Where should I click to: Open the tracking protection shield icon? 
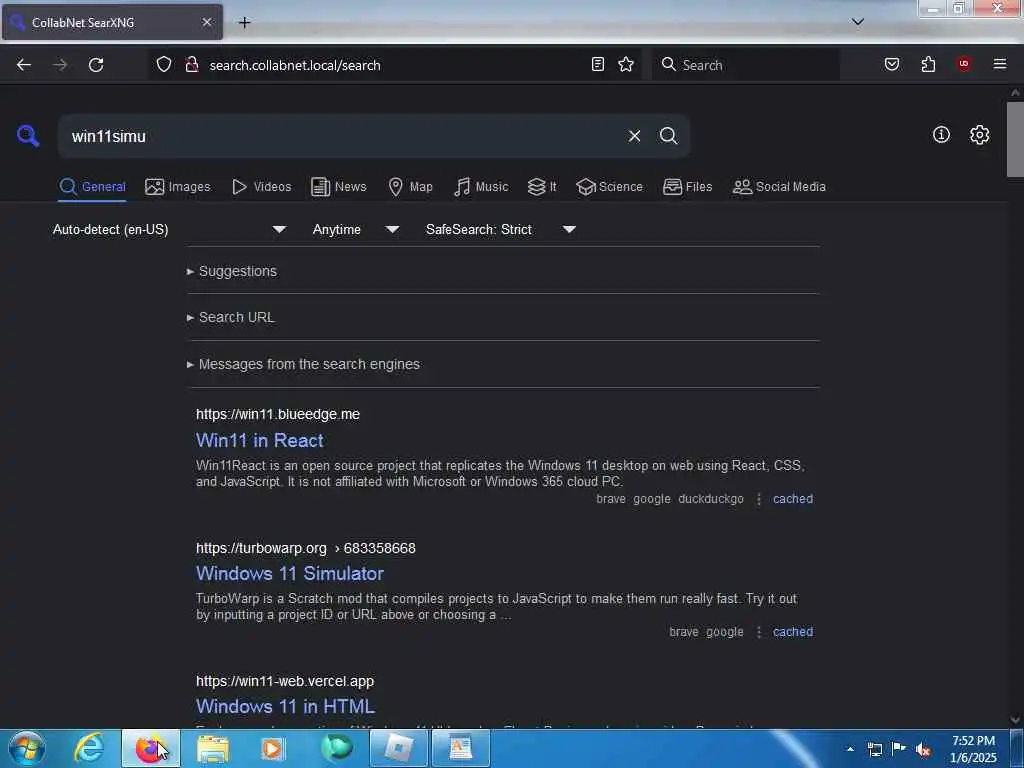(164, 65)
